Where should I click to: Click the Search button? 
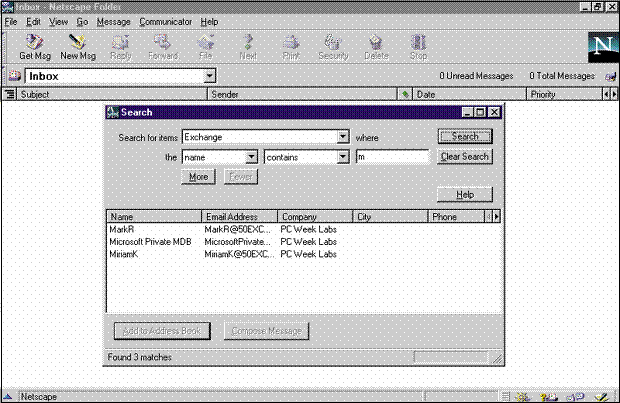pos(465,136)
